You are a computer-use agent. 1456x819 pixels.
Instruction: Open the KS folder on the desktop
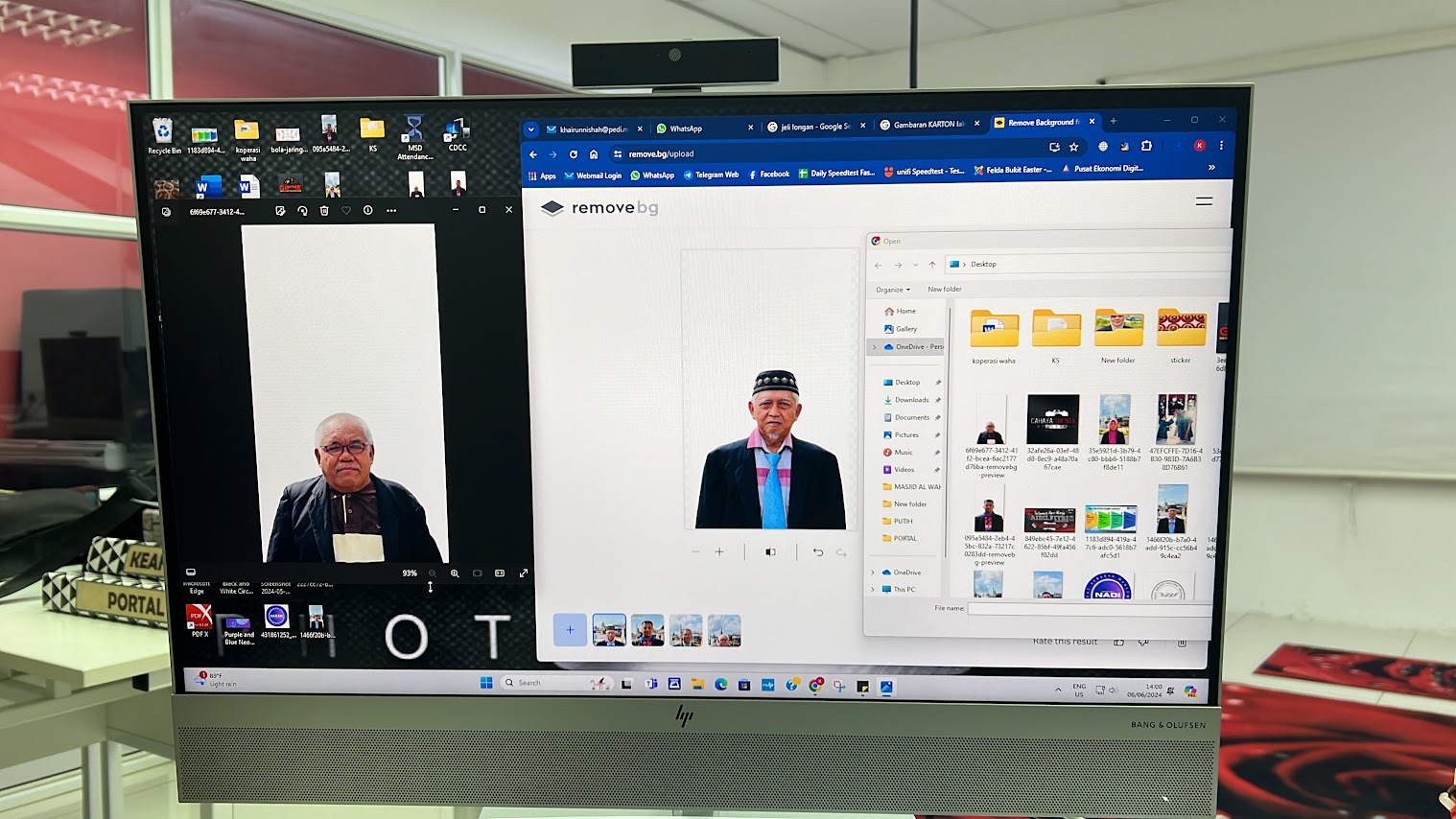[x=372, y=135]
